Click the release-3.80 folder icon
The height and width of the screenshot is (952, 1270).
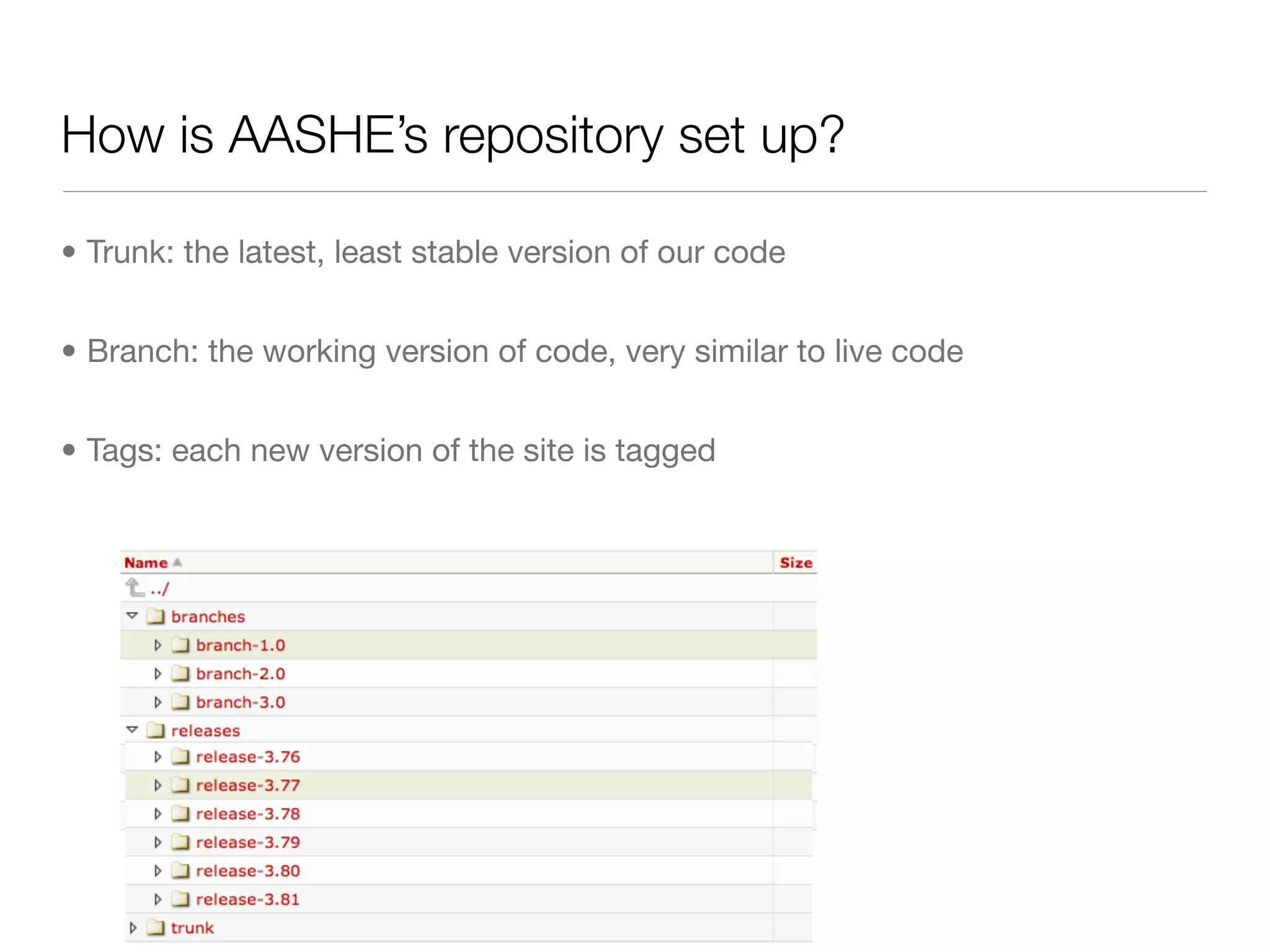pos(180,871)
